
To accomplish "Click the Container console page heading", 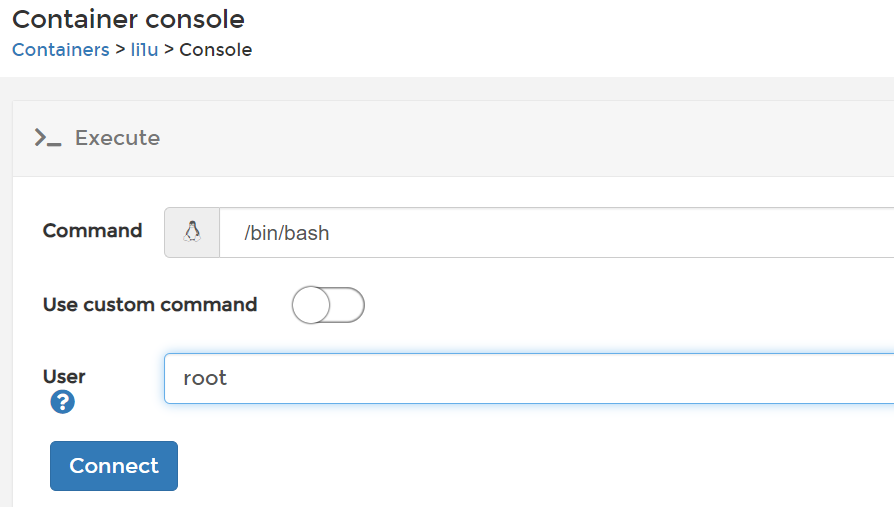I will (128, 18).
